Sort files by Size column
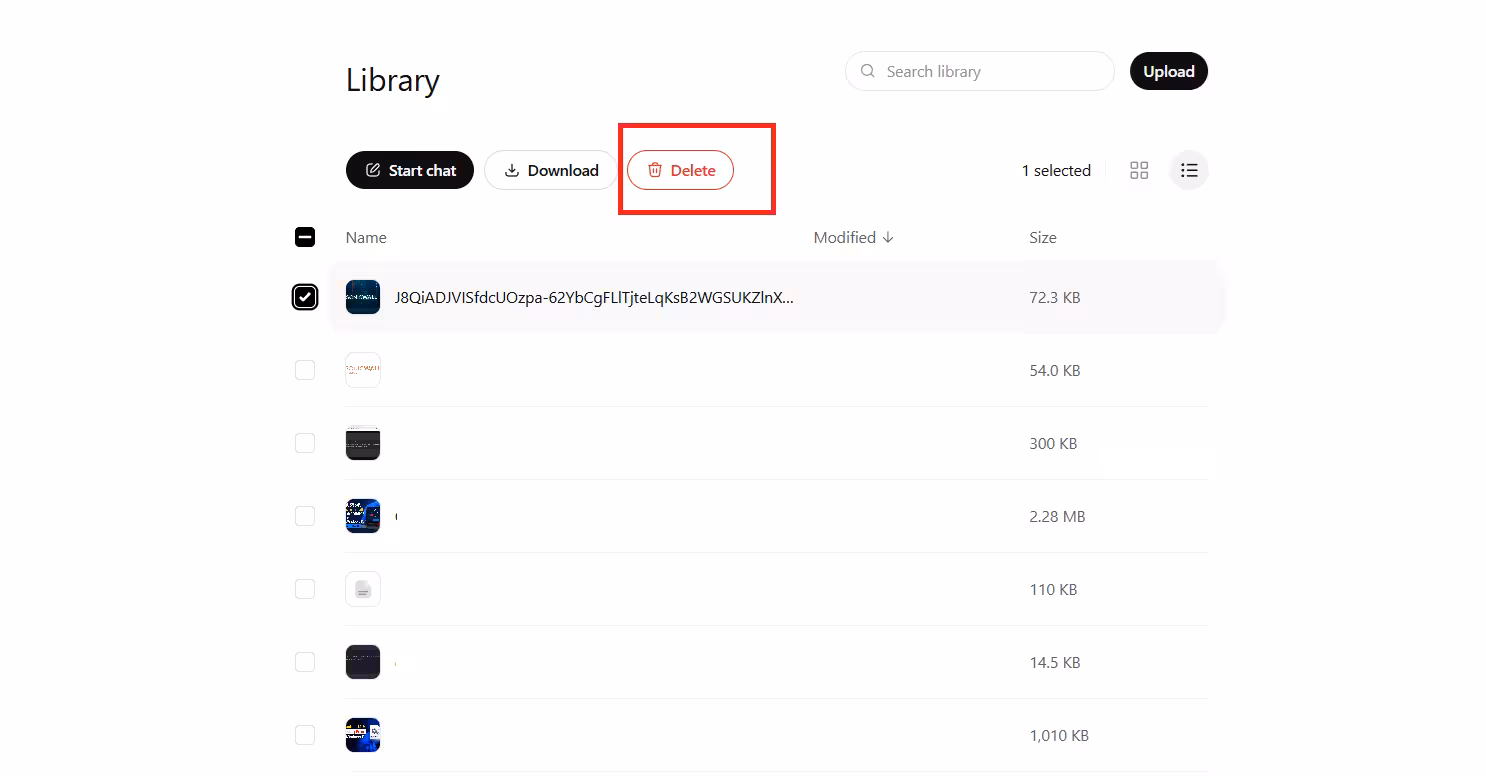Viewport: 1486px width, 776px height. click(1043, 237)
